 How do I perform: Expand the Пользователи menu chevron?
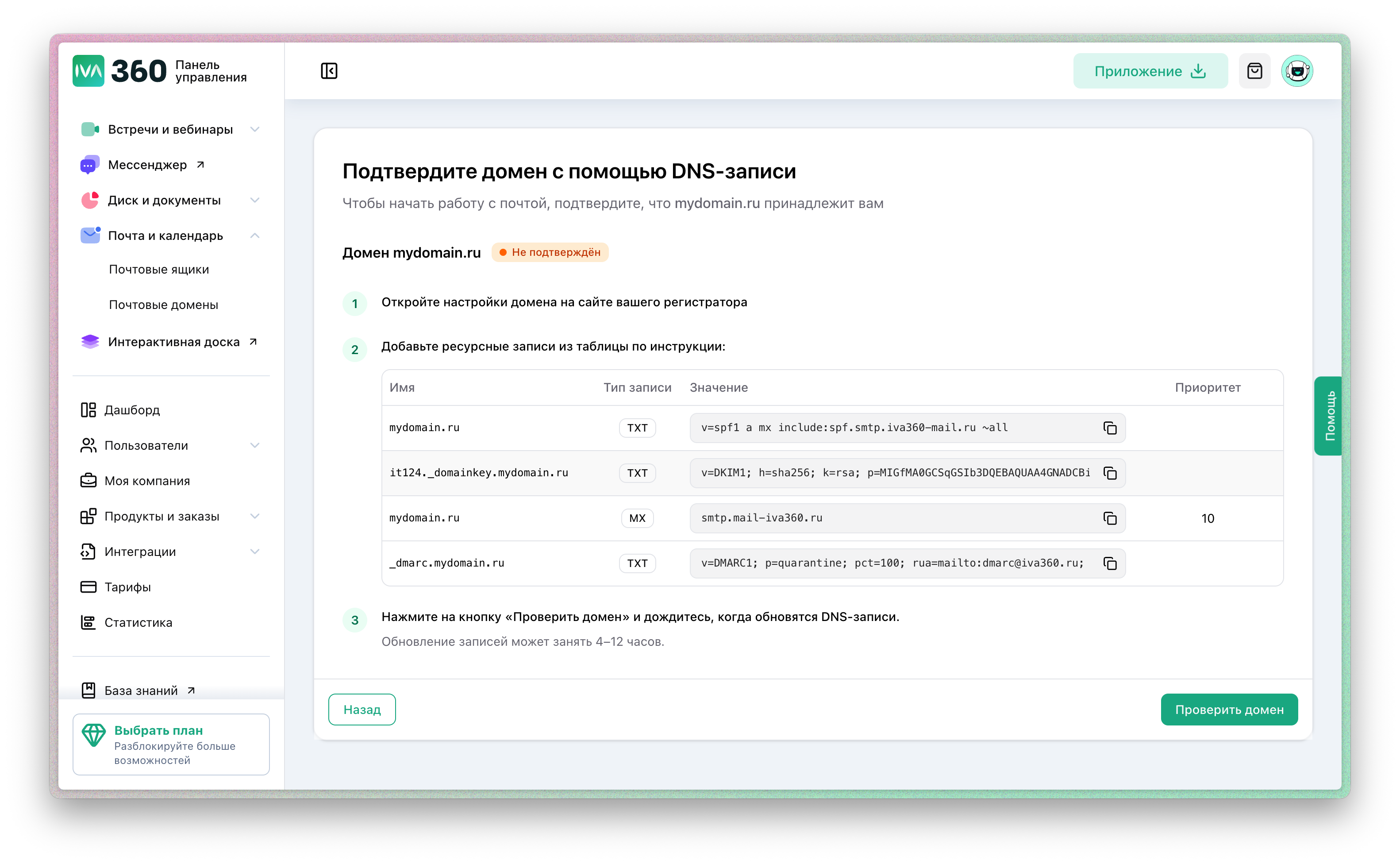255,446
